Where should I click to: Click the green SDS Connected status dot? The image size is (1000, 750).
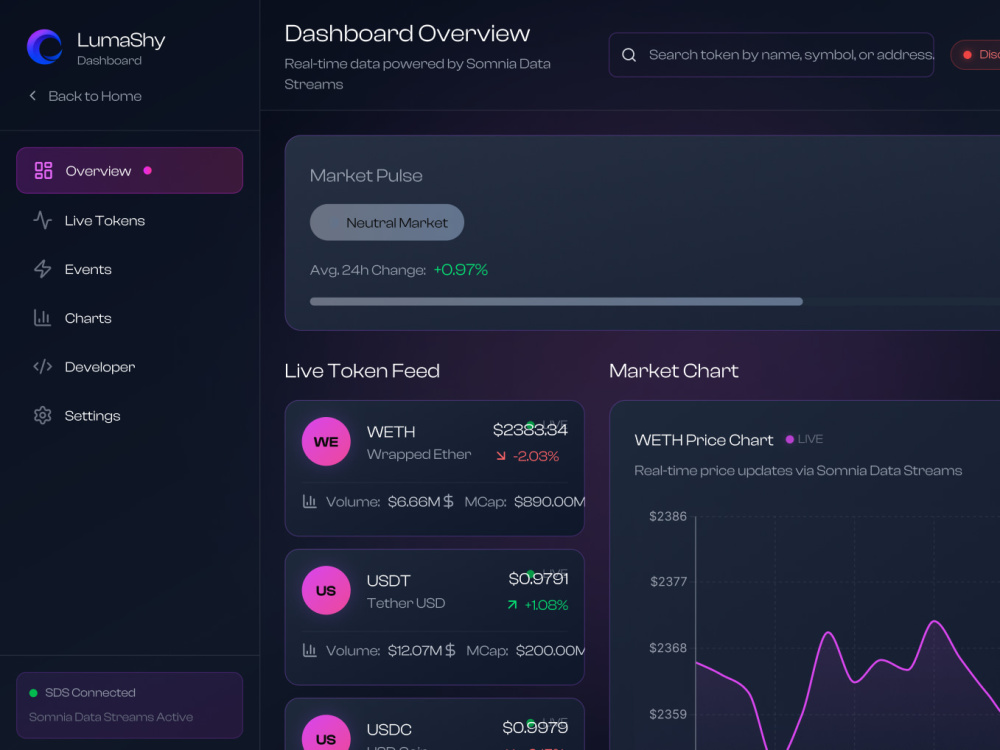coord(33,693)
